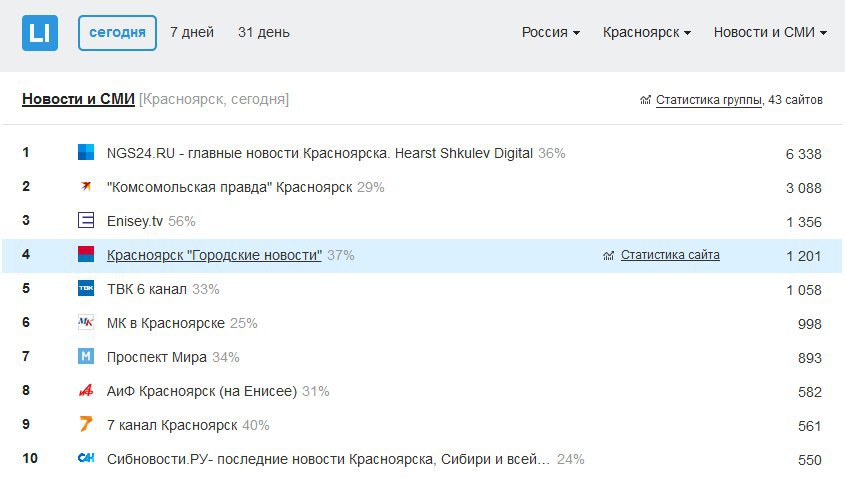845x477 pixels.
Task: Expand the Новости и СМИ category dropdown
Action: click(770, 33)
